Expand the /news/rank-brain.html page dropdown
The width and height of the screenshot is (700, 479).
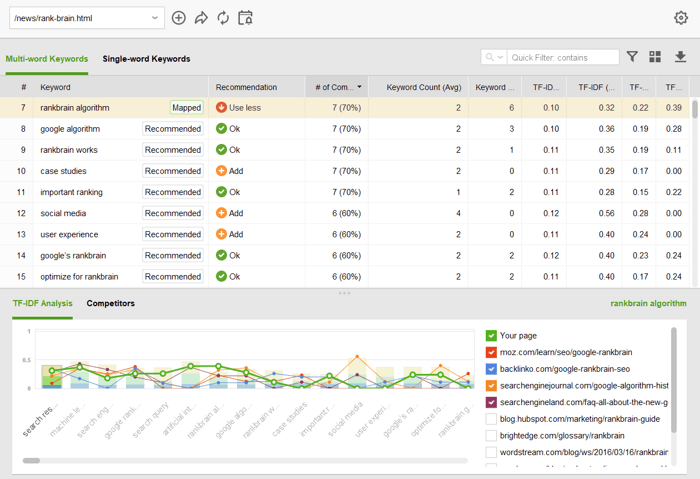155,18
